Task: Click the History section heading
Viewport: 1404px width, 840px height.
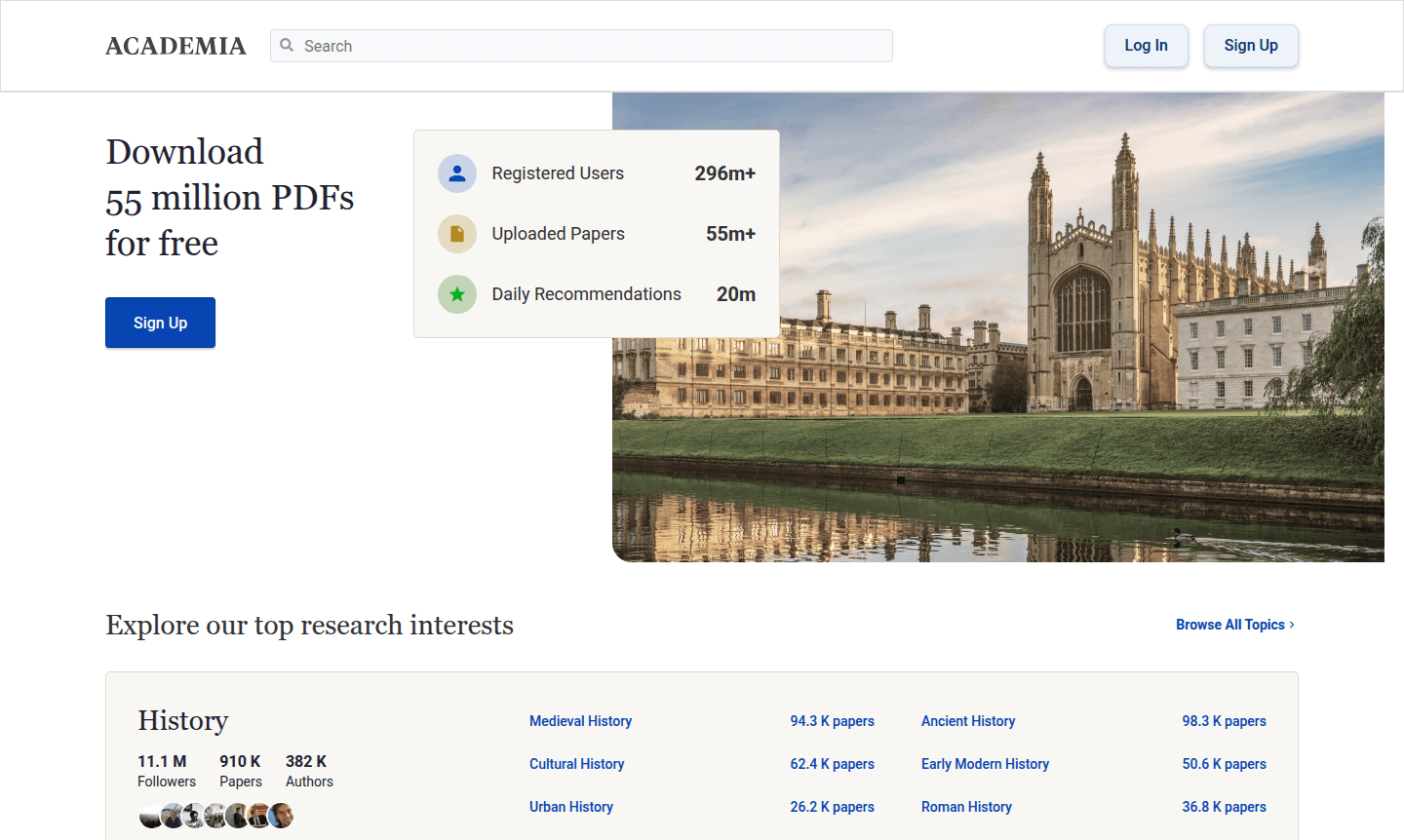Action: (x=182, y=721)
